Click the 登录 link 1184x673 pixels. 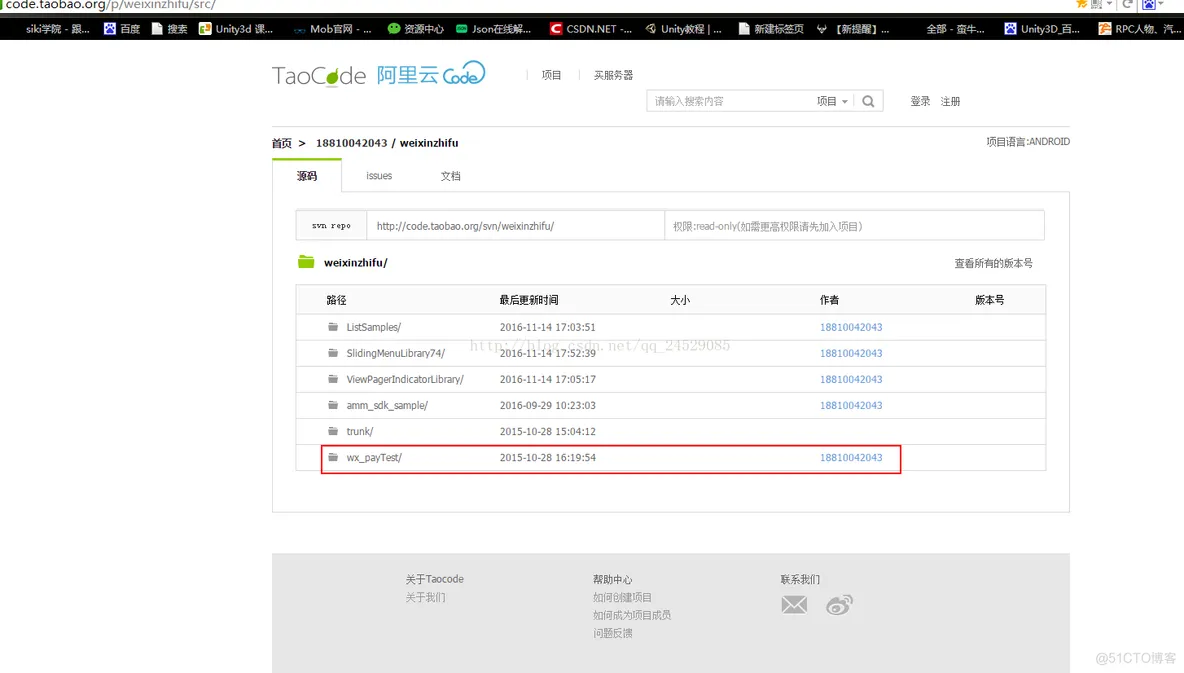pyautogui.click(x=920, y=101)
